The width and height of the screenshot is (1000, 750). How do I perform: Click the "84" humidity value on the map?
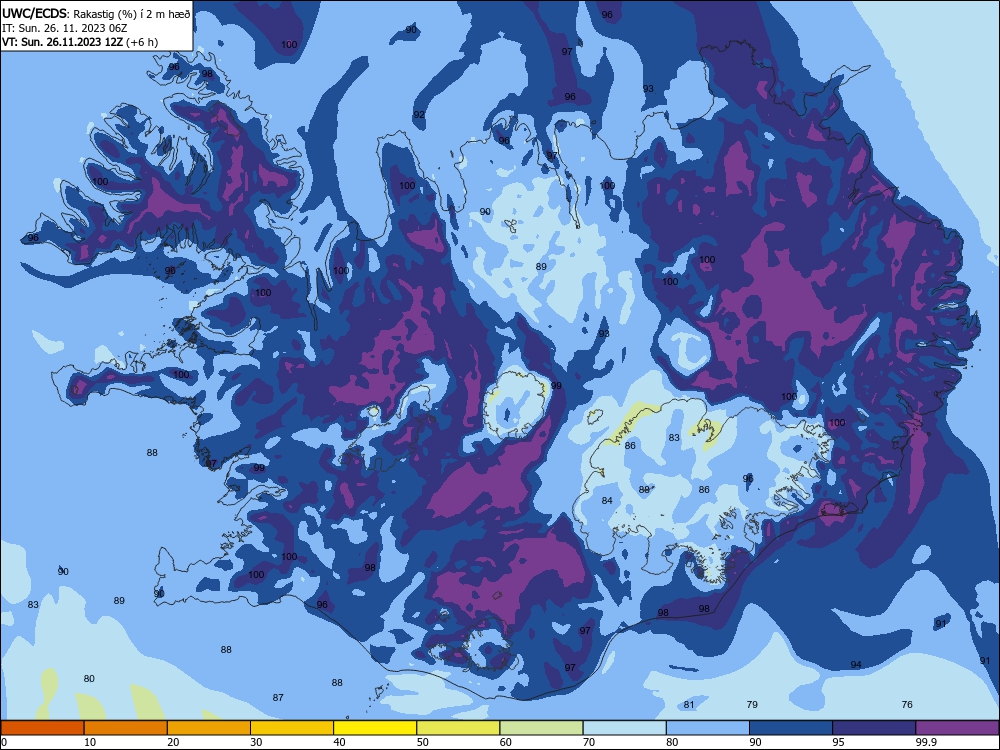tap(607, 501)
